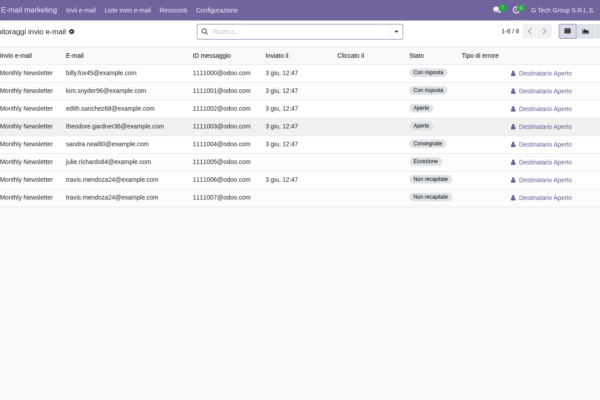Open Destinatario Aperto for message 1111006 row
600x400 pixels.
541,180
